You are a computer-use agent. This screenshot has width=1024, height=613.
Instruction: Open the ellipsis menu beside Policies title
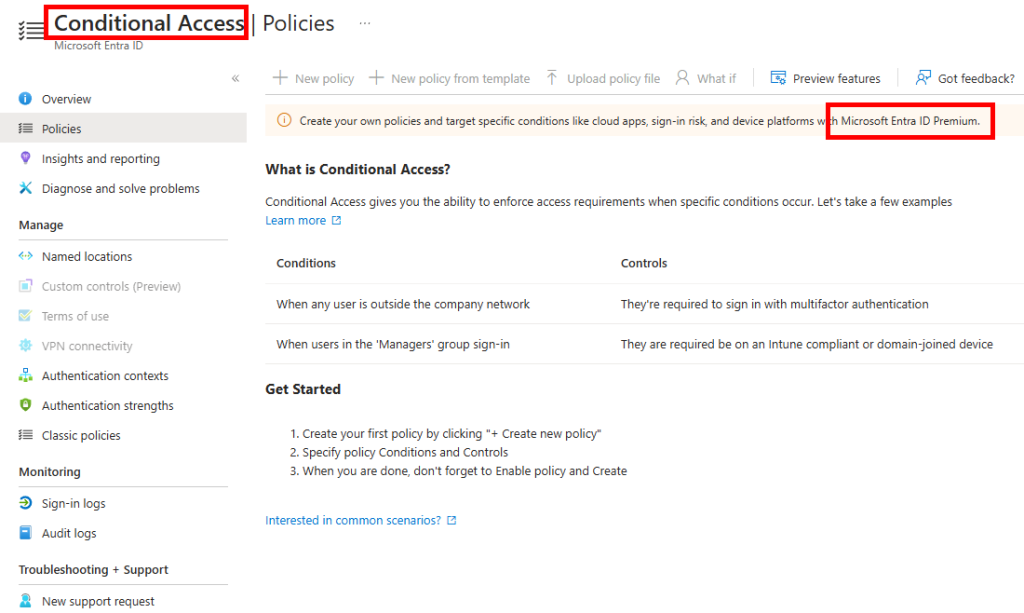pyautogui.click(x=364, y=24)
